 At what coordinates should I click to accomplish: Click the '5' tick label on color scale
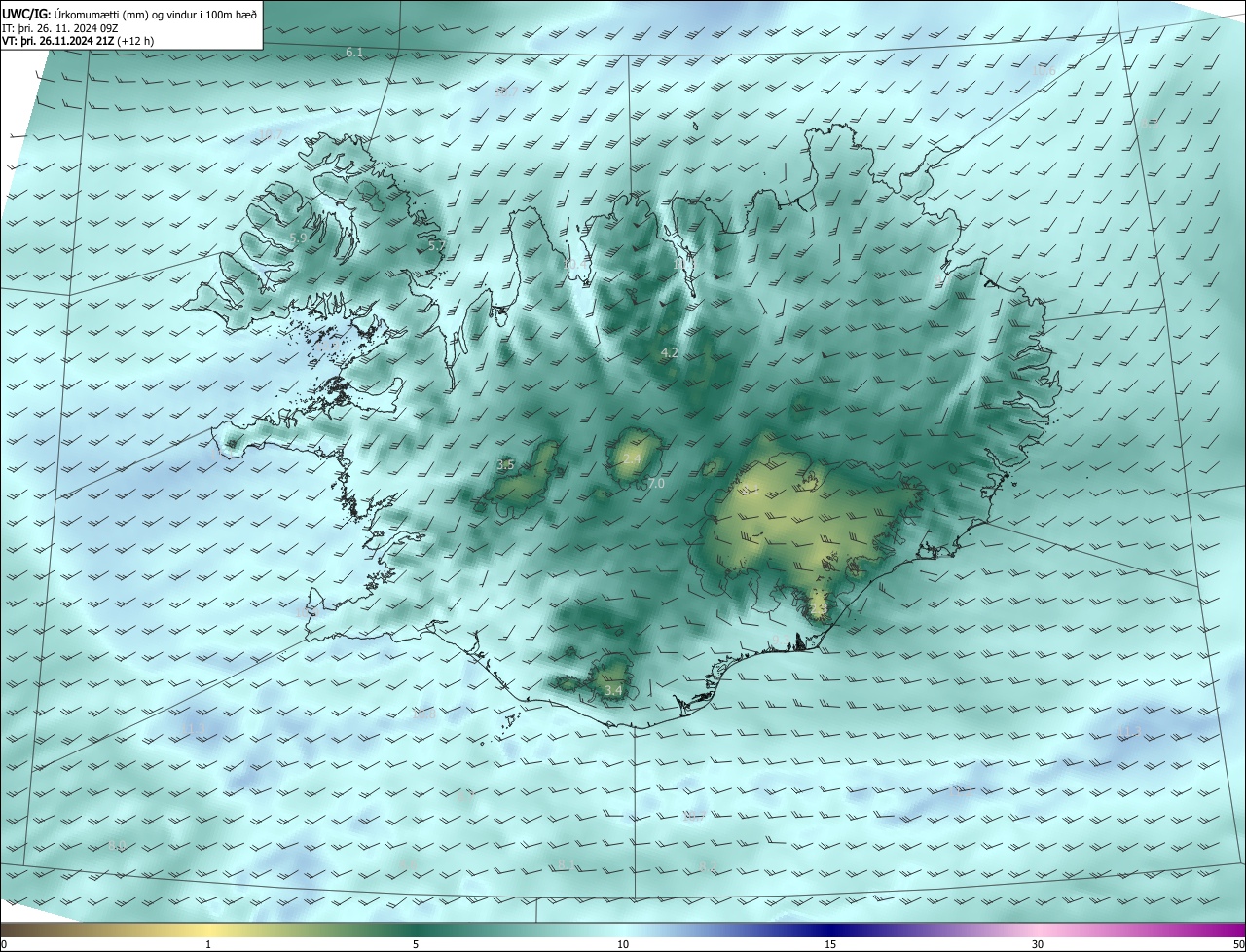(x=416, y=944)
